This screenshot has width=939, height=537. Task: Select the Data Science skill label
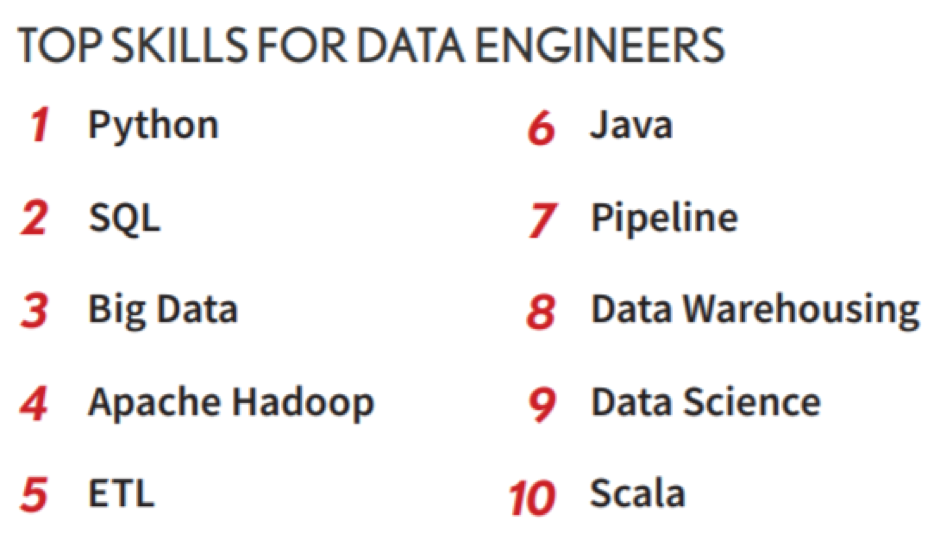click(x=705, y=401)
